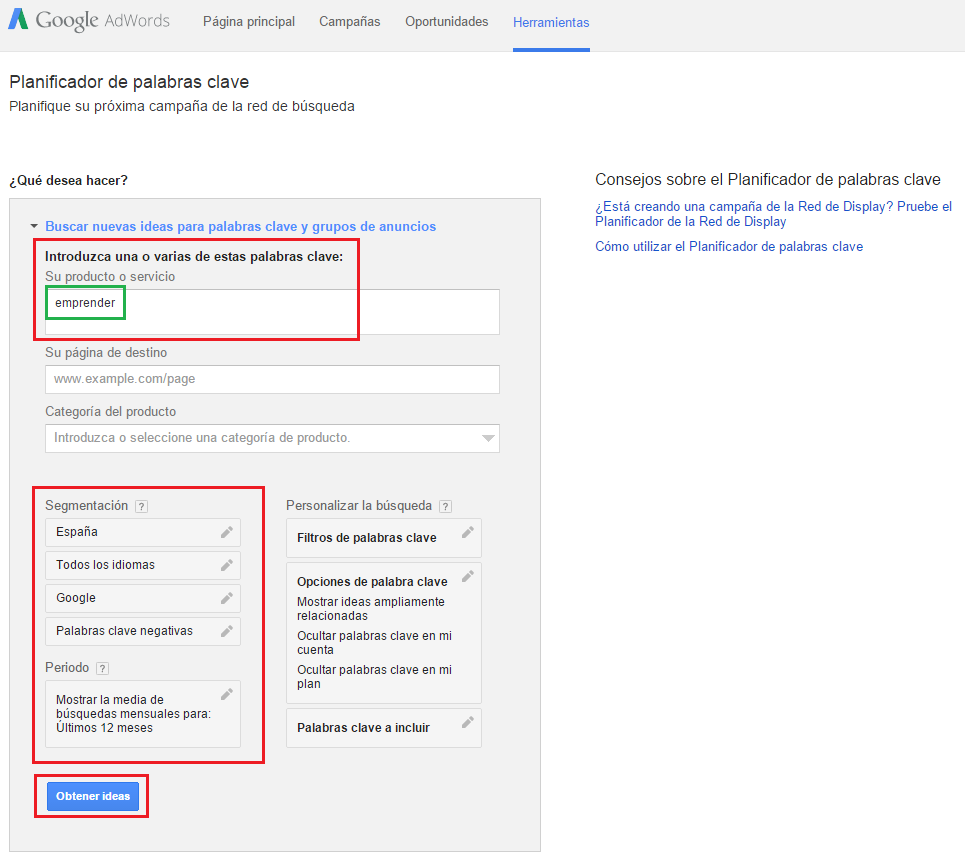Open the Campañas tab
The height and width of the screenshot is (868, 965).
point(350,22)
